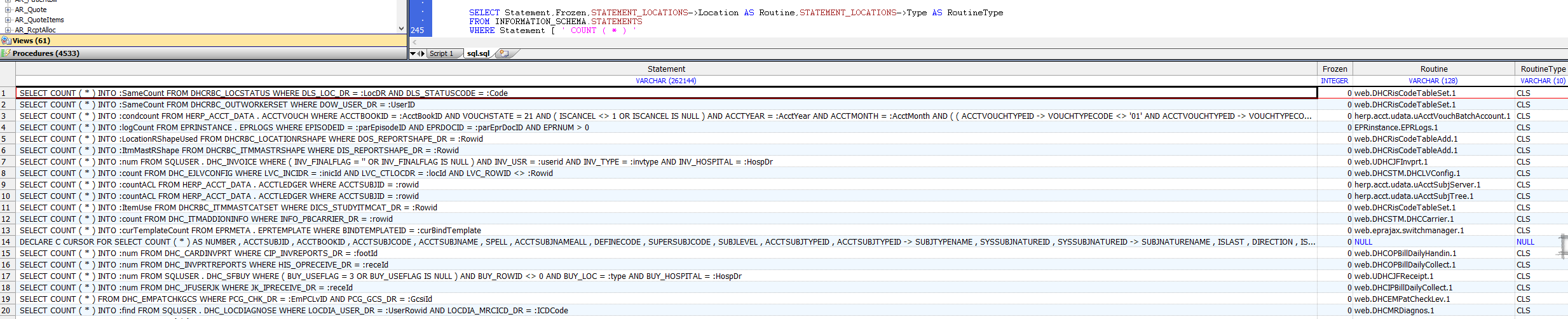Image resolution: width=1568 pixels, height=319 pixels.
Task: Click statement with :ItmMastRShape
Action: click(666, 151)
